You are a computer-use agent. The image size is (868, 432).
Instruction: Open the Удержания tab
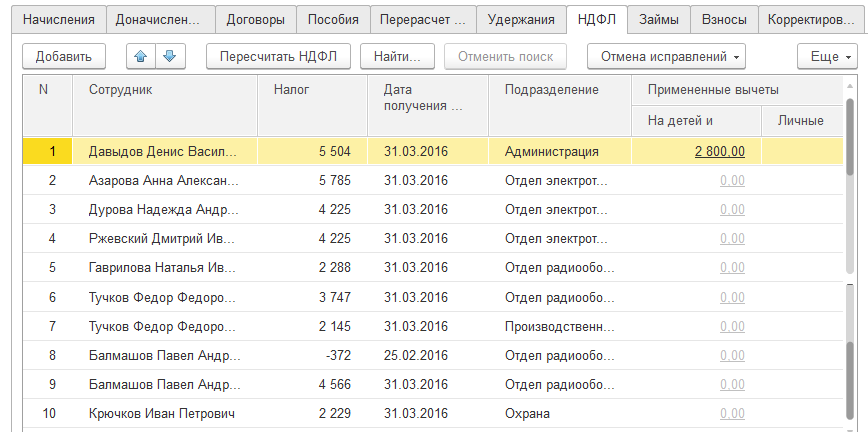tap(522, 19)
